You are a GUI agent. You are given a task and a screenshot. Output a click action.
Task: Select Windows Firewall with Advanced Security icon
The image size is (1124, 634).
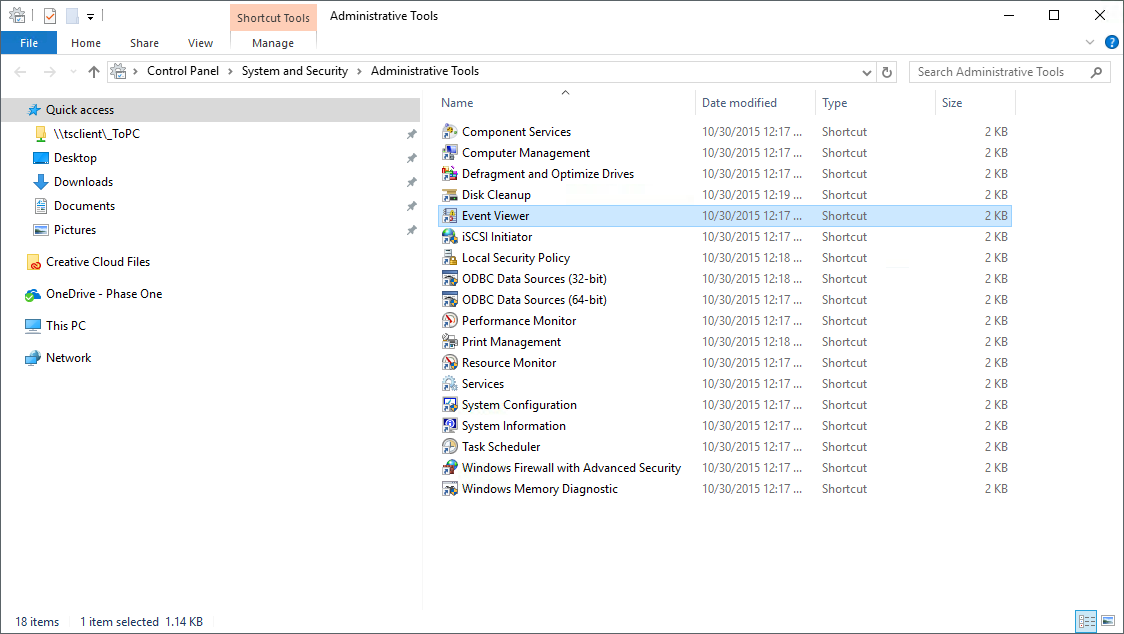449,468
